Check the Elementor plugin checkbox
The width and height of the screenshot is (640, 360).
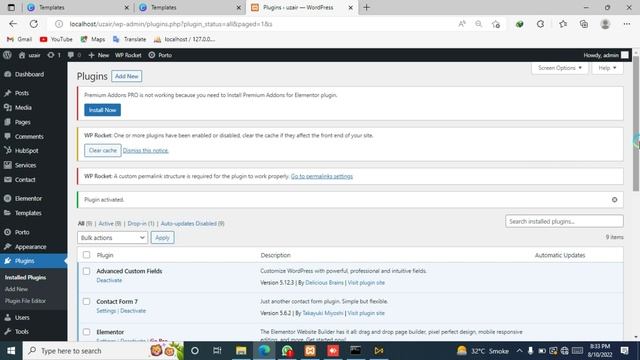pos(87,332)
